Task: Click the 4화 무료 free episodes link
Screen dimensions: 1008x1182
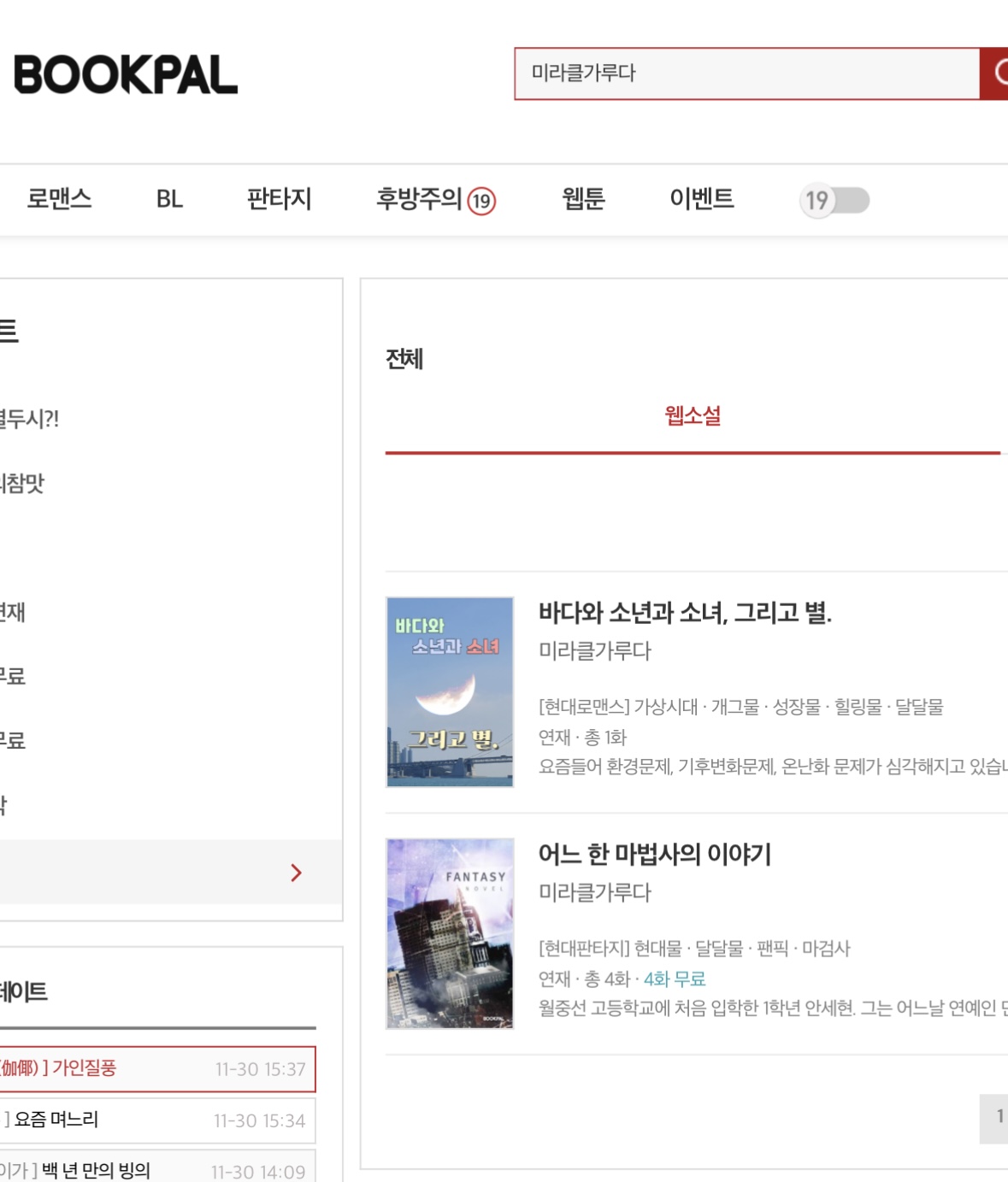Action: (675, 979)
